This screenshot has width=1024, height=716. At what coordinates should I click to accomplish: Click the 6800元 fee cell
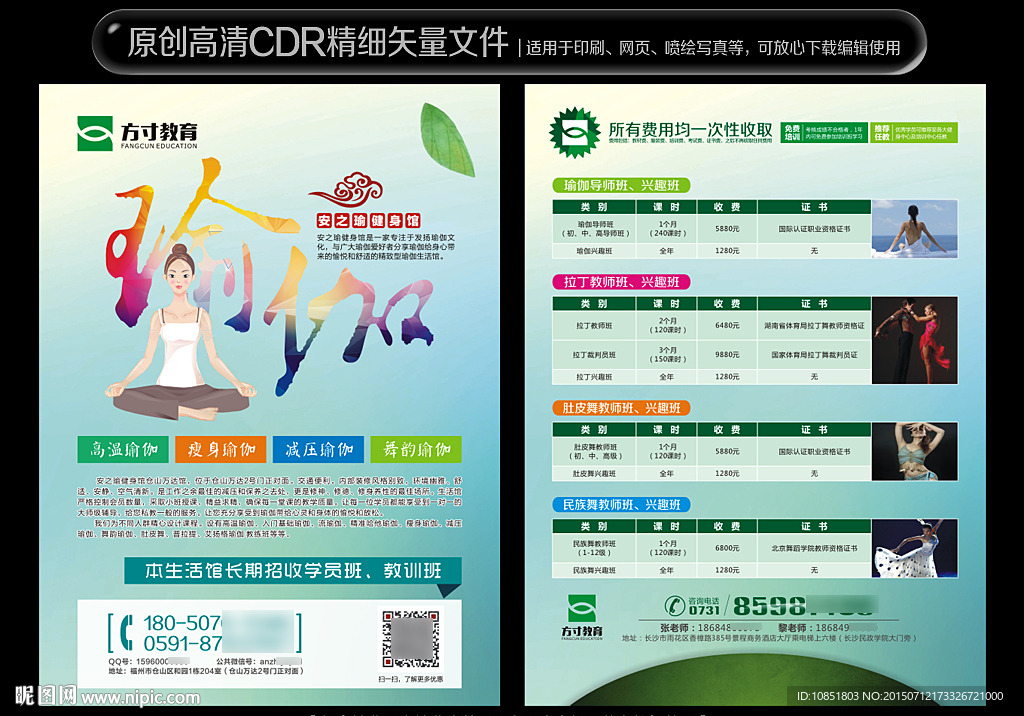727,548
